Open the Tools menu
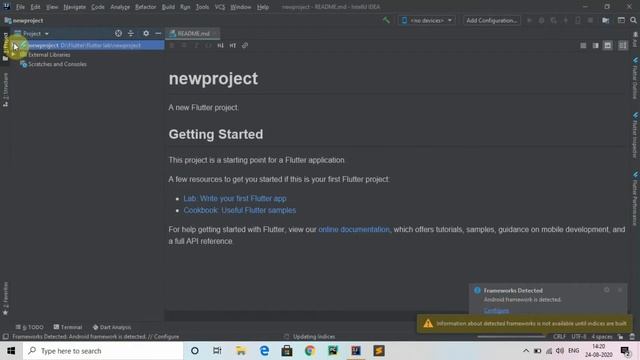The height and width of the screenshot is (360, 640). tap(202, 7)
